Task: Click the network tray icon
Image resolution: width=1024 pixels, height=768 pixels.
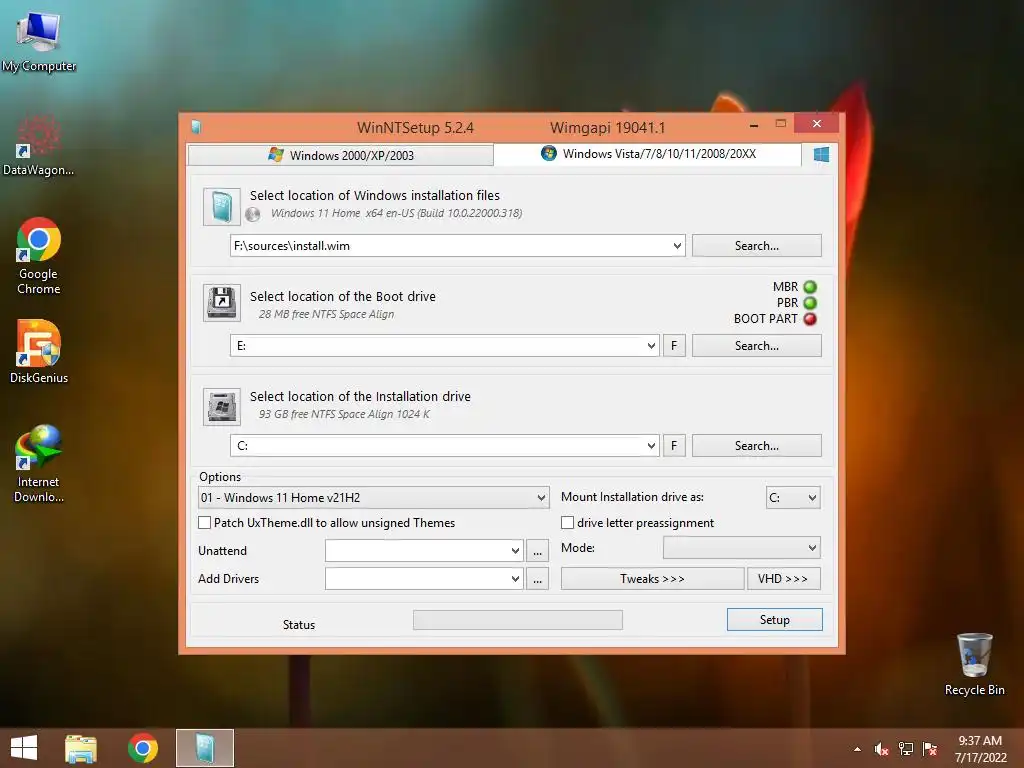Action: coord(906,749)
